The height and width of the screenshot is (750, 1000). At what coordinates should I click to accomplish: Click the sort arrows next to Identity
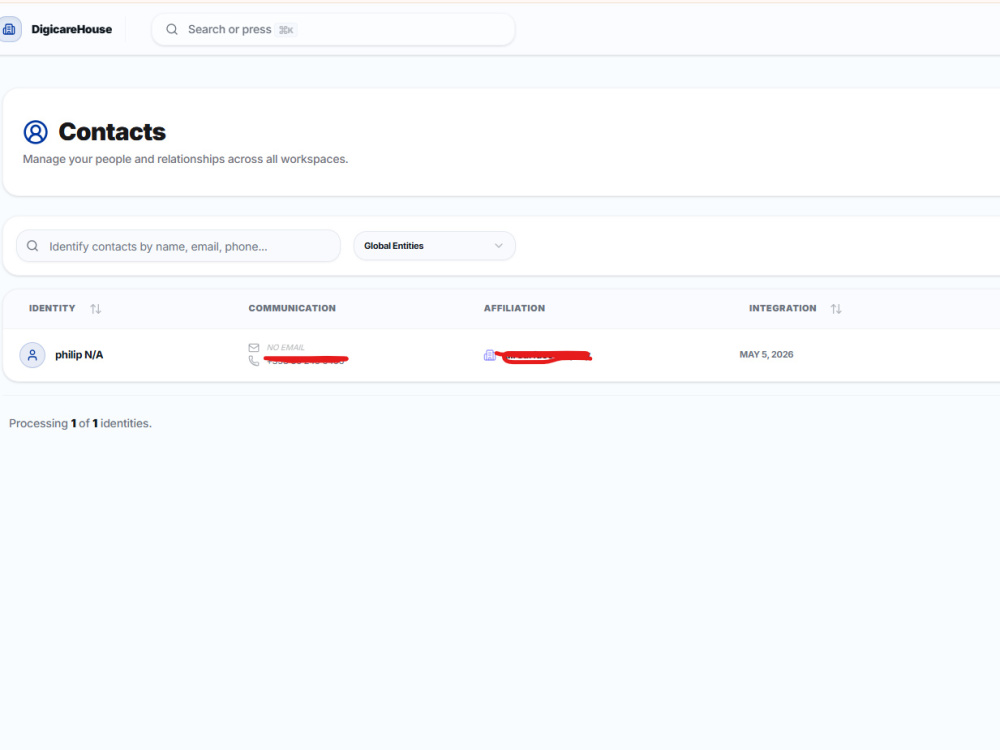click(96, 309)
